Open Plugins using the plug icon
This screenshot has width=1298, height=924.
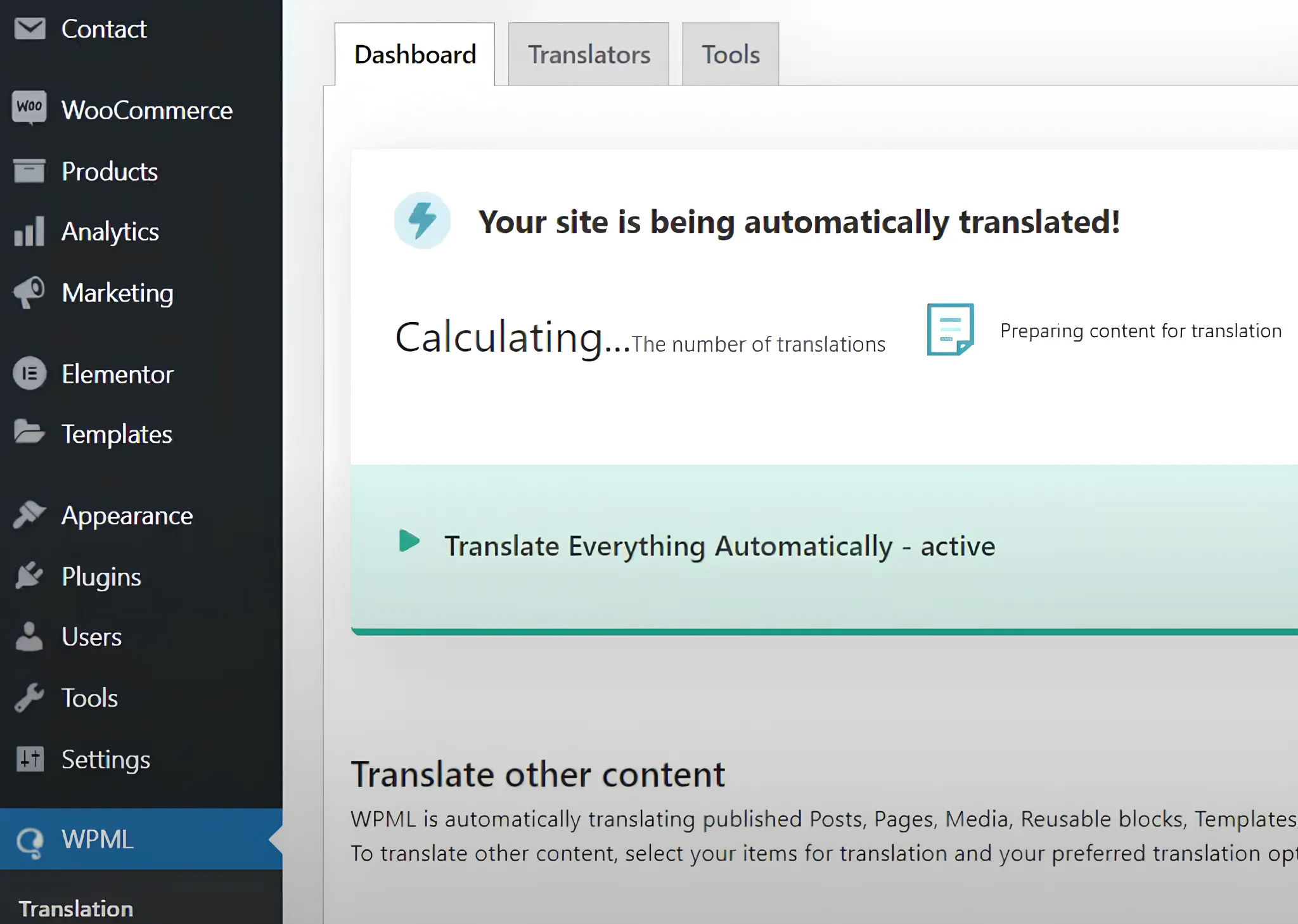point(28,576)
